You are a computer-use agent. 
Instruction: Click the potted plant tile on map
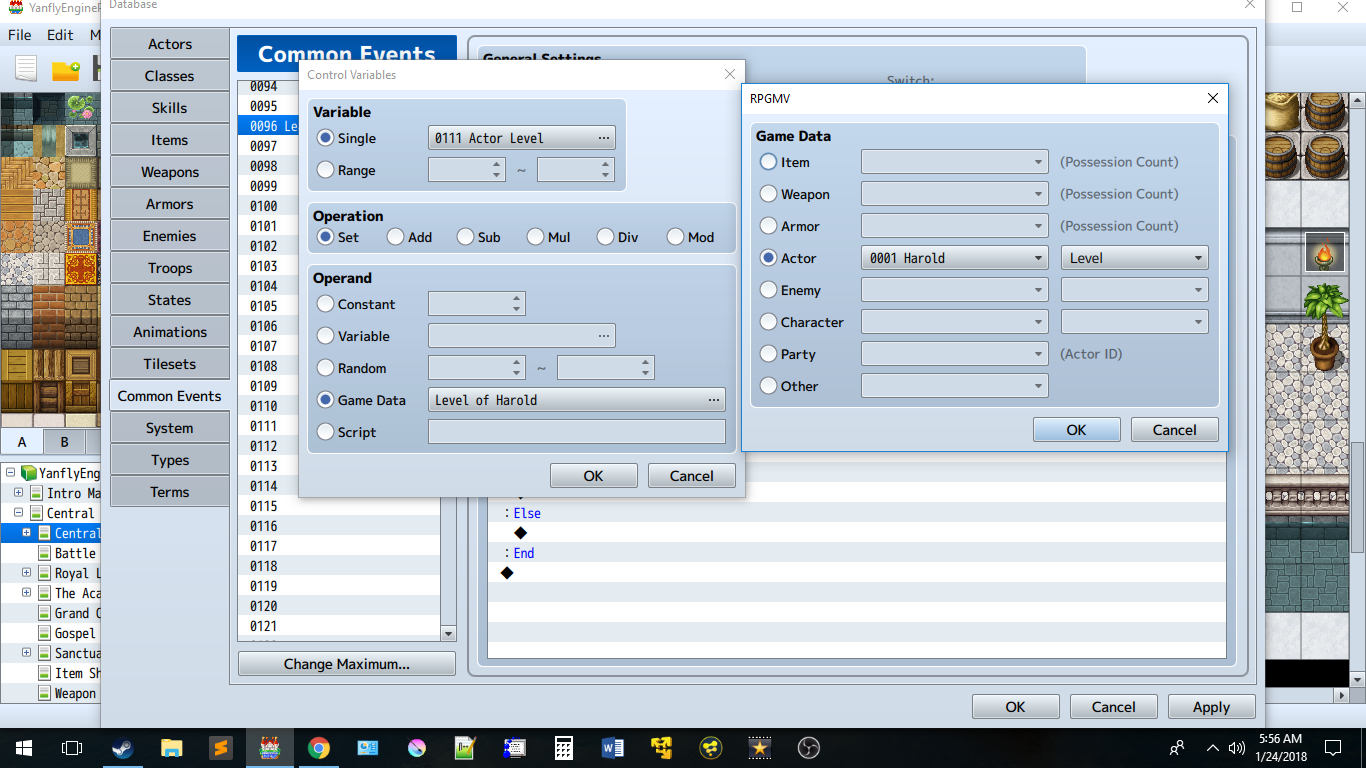(1325, 326)
